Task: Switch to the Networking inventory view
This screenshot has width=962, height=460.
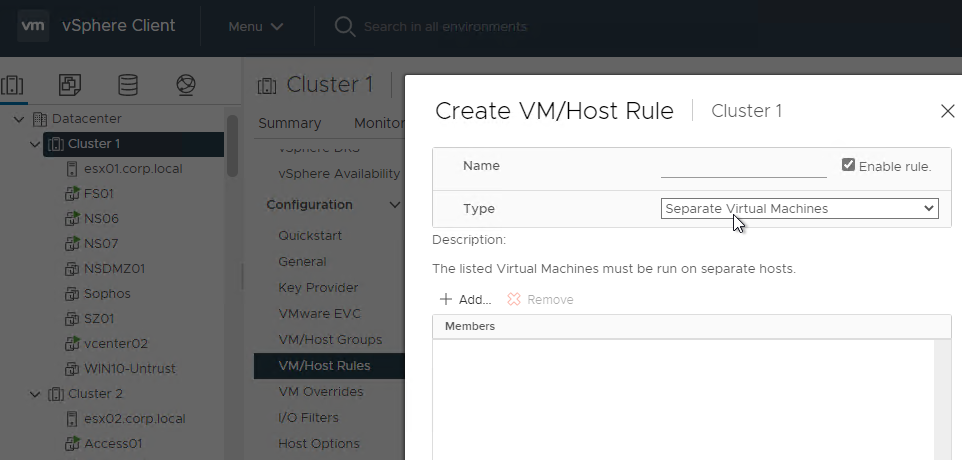Action: tap(186, 85)
